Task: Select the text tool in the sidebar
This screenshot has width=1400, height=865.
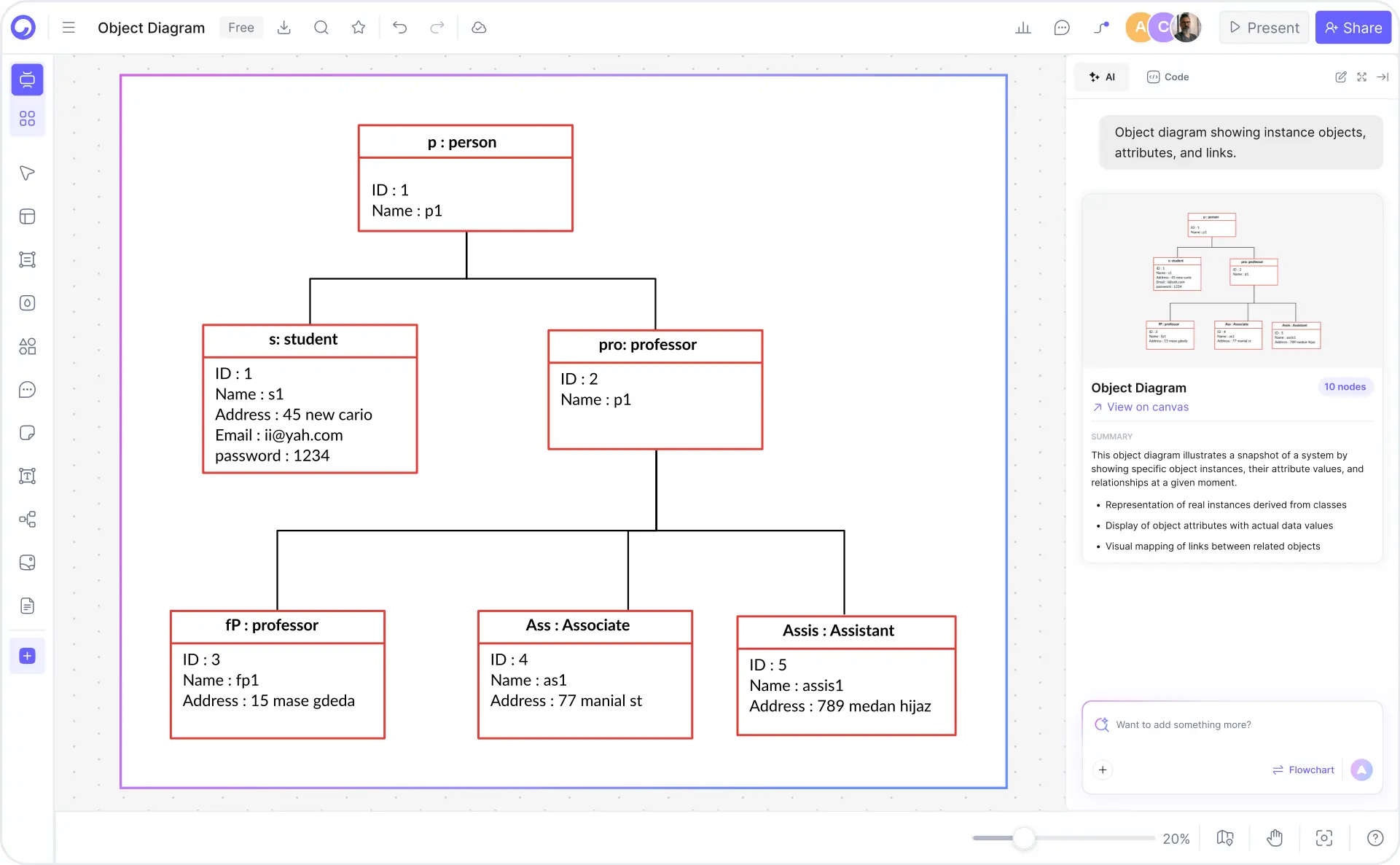Action: pyautogui.click(x=27, y=476)
